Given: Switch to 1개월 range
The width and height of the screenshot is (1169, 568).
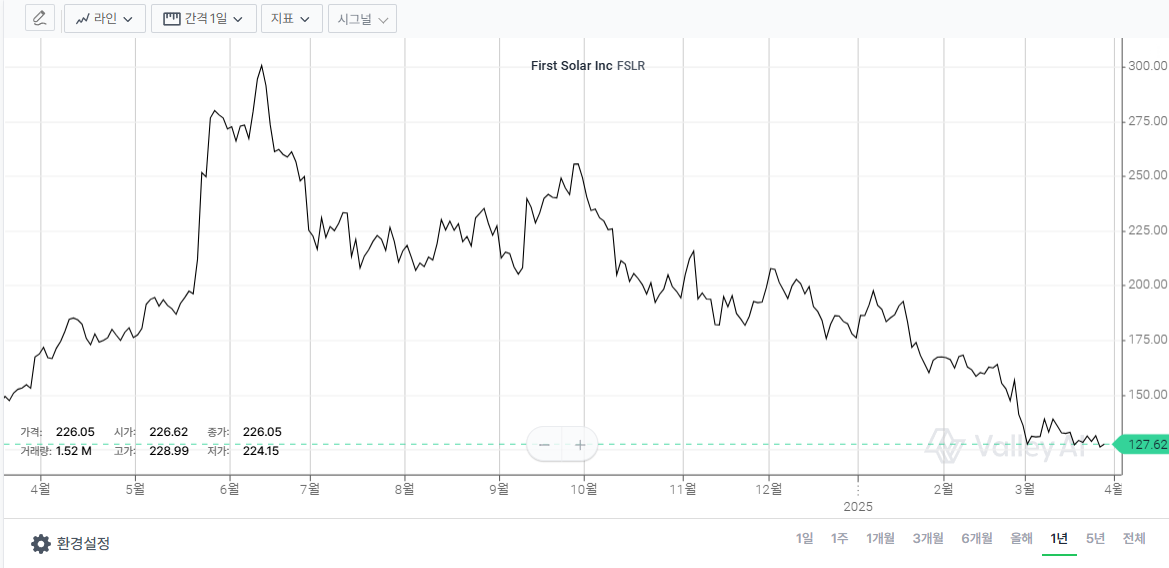Looking at the screenshot, I should (880, 538).
